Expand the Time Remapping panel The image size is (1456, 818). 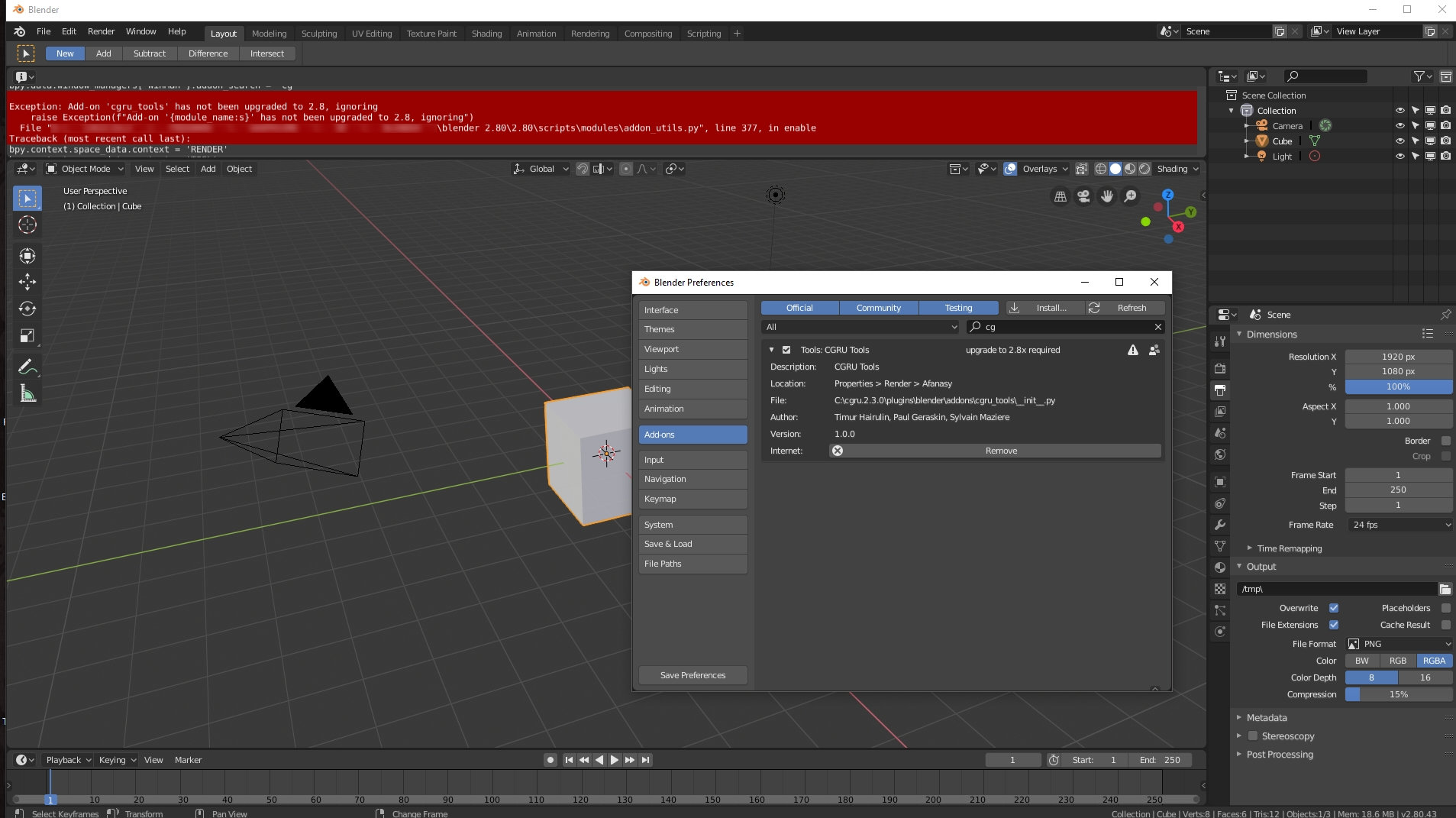pyautogui.click(x=1289, y=548)
